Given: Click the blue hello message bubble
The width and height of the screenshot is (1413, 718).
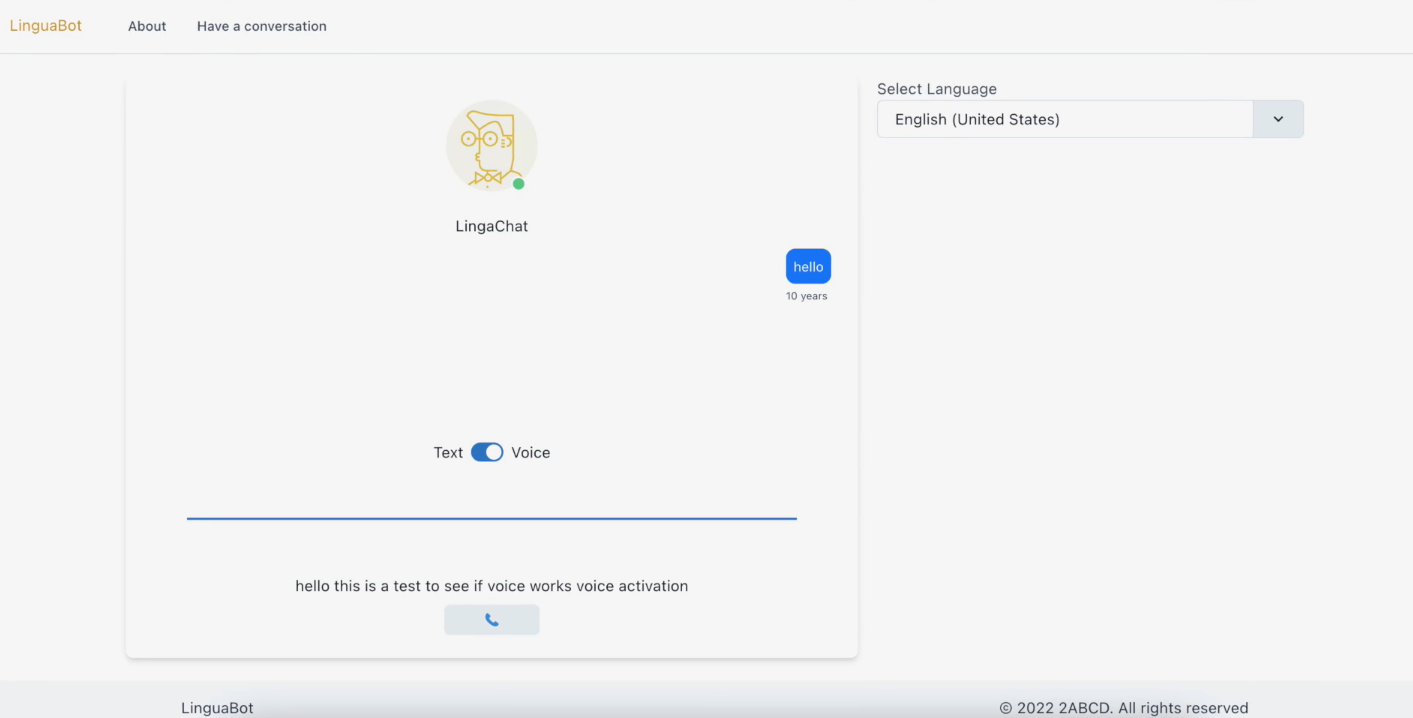Looking at the screenshot, I should pyautogui.click(x=807, y=266).
